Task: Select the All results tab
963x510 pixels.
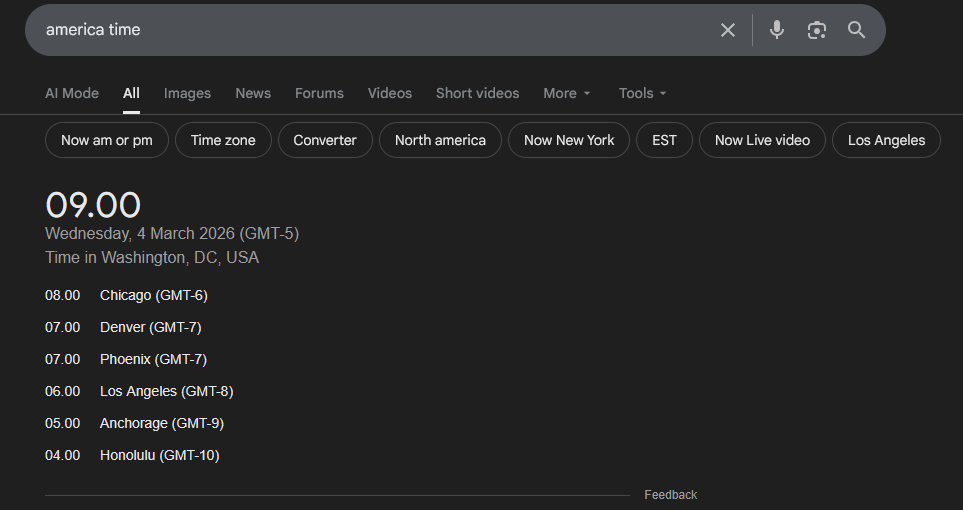Action: tap(131, 93)
